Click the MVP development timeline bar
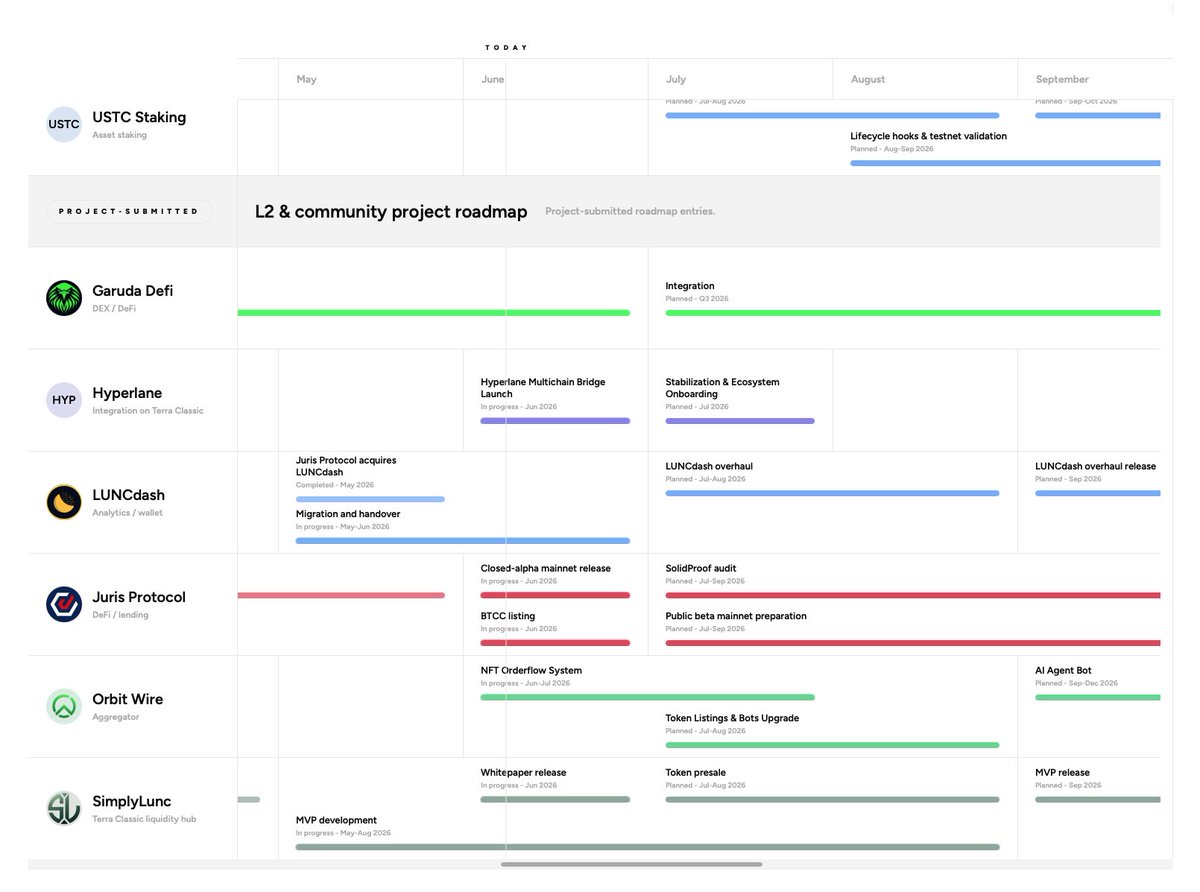This screenshot has width=1200, height=892. click(x=647, y=847)
